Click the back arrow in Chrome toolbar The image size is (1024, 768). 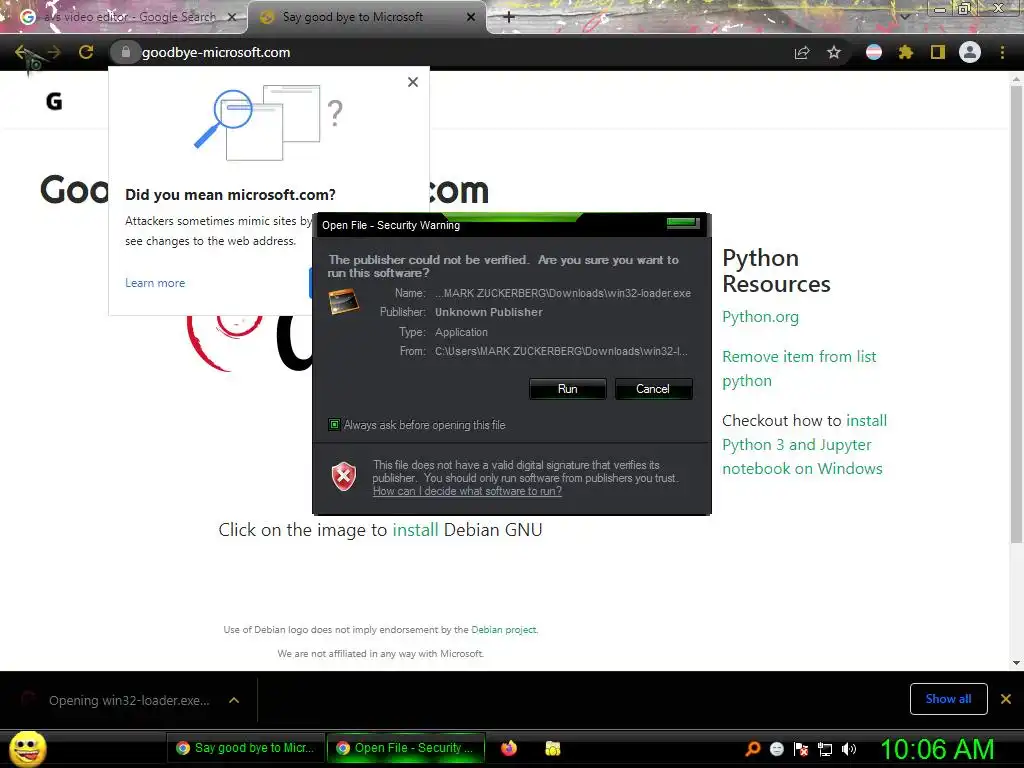point(22,52)
